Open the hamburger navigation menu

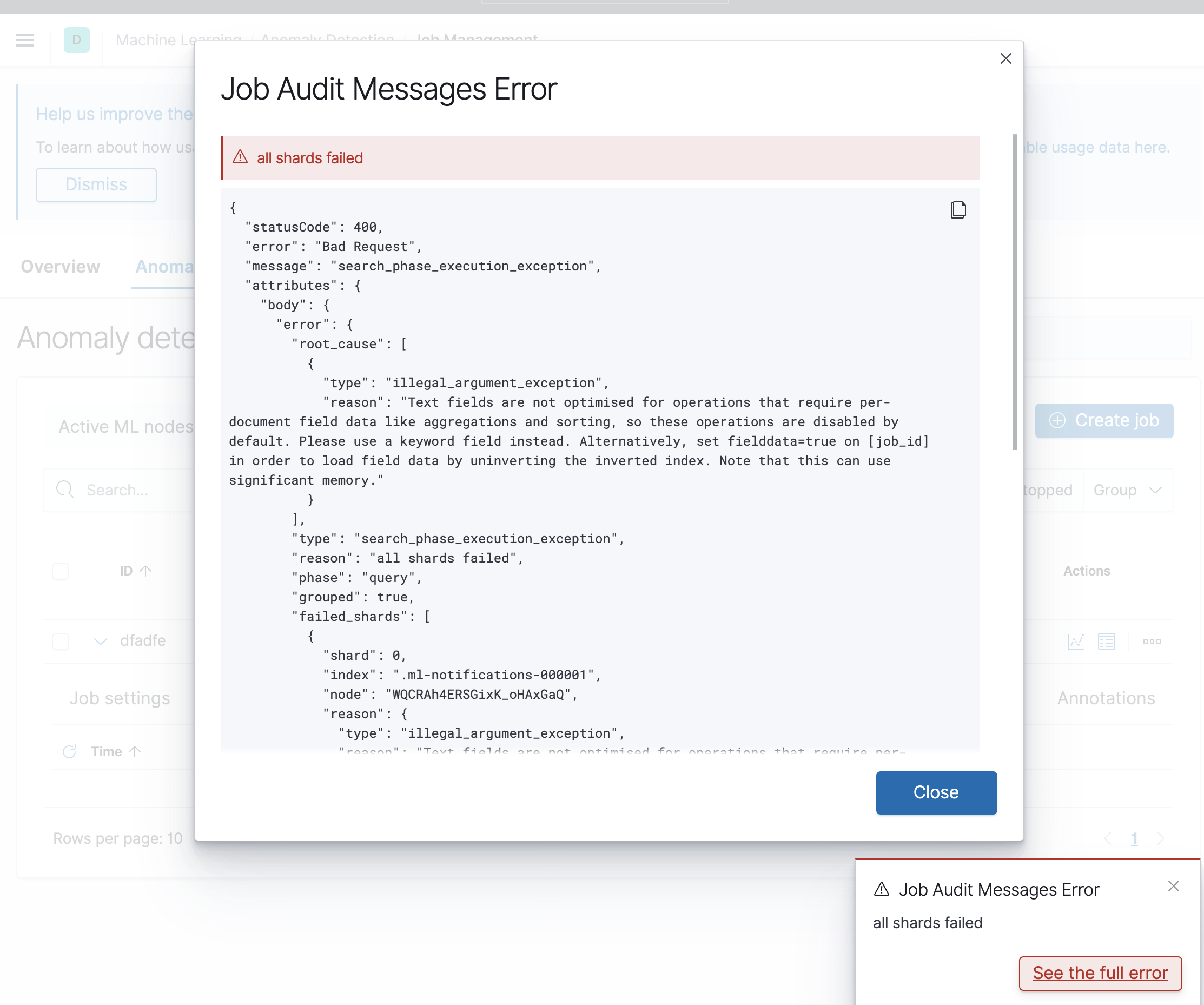click(25, 40)
